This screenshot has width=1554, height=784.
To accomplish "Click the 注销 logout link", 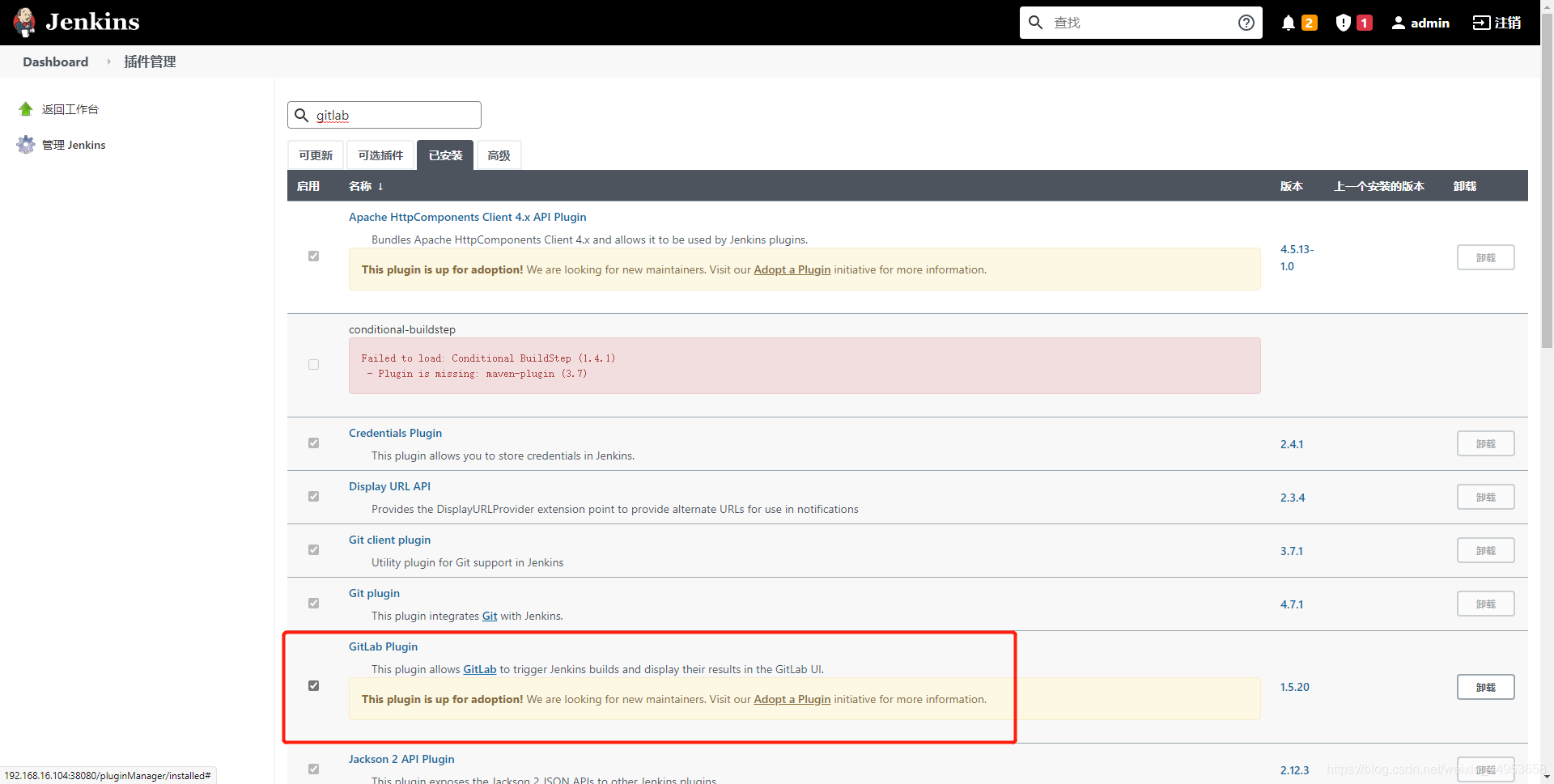I will 1508,23.
